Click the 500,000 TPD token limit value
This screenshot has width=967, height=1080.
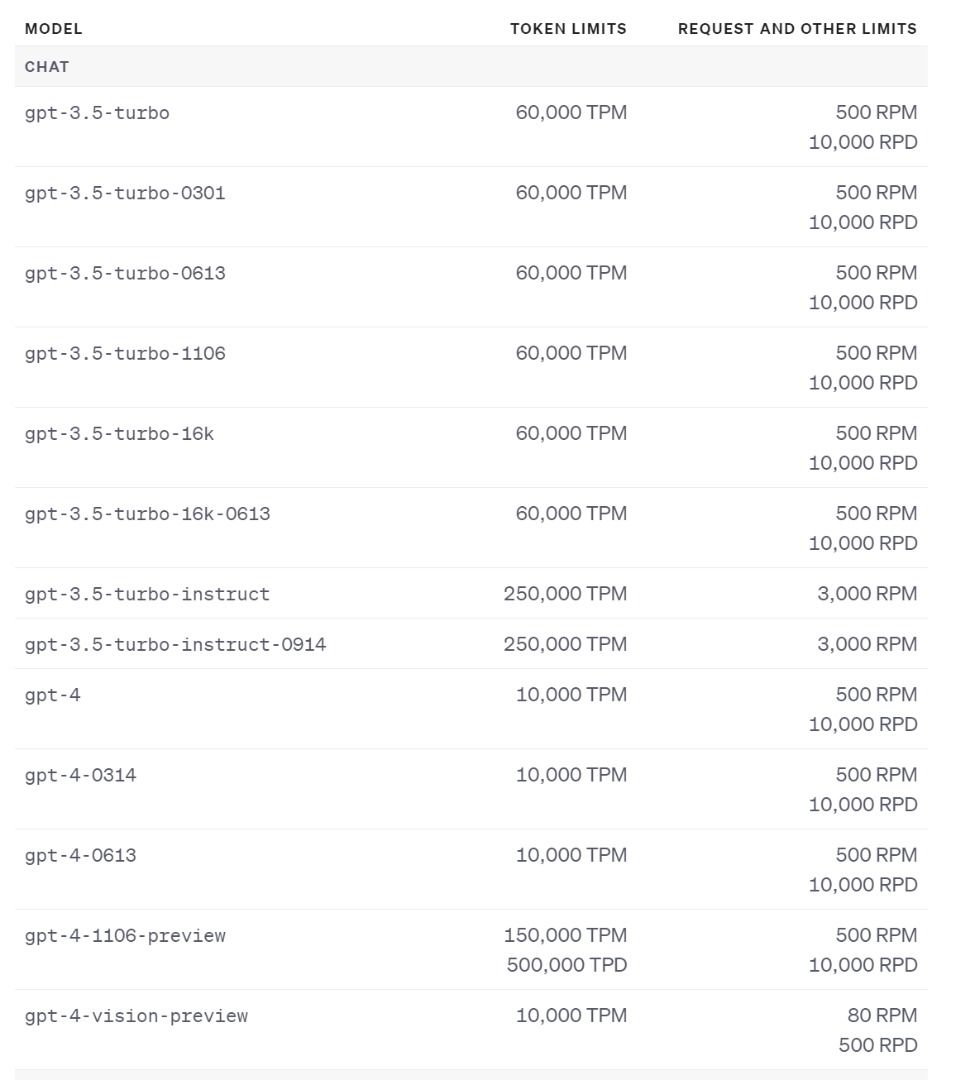pos(567,965)
